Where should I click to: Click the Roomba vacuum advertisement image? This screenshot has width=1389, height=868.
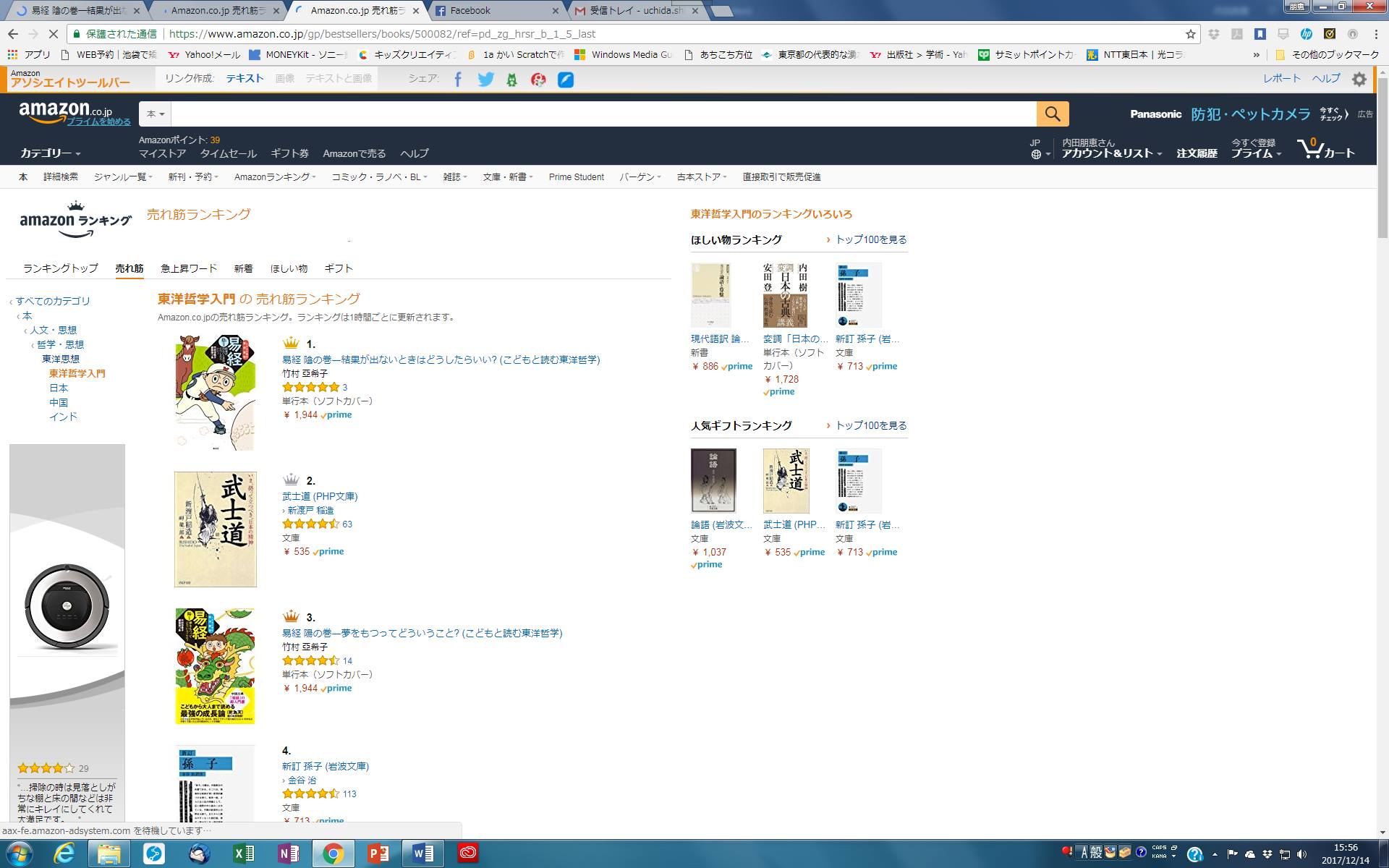click(x=67, y=605)
